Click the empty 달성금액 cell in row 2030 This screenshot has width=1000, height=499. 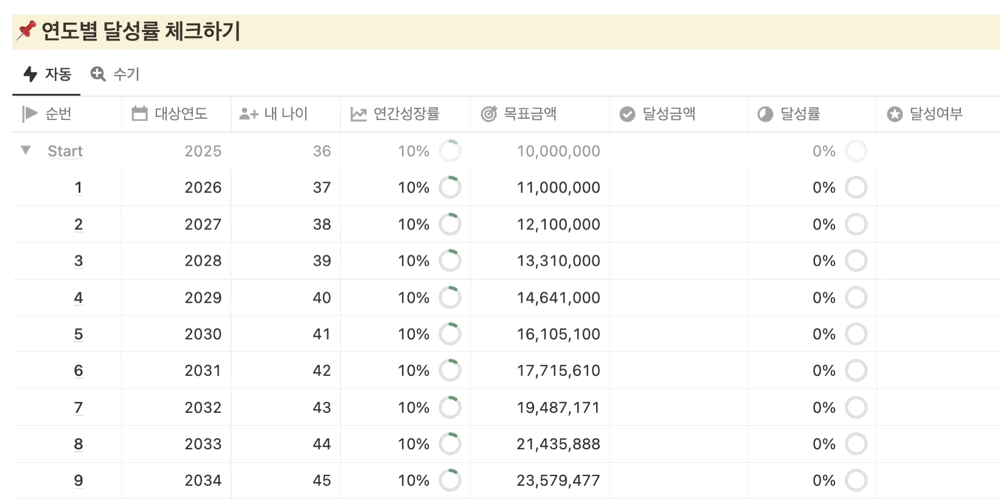tap(679, 334)
